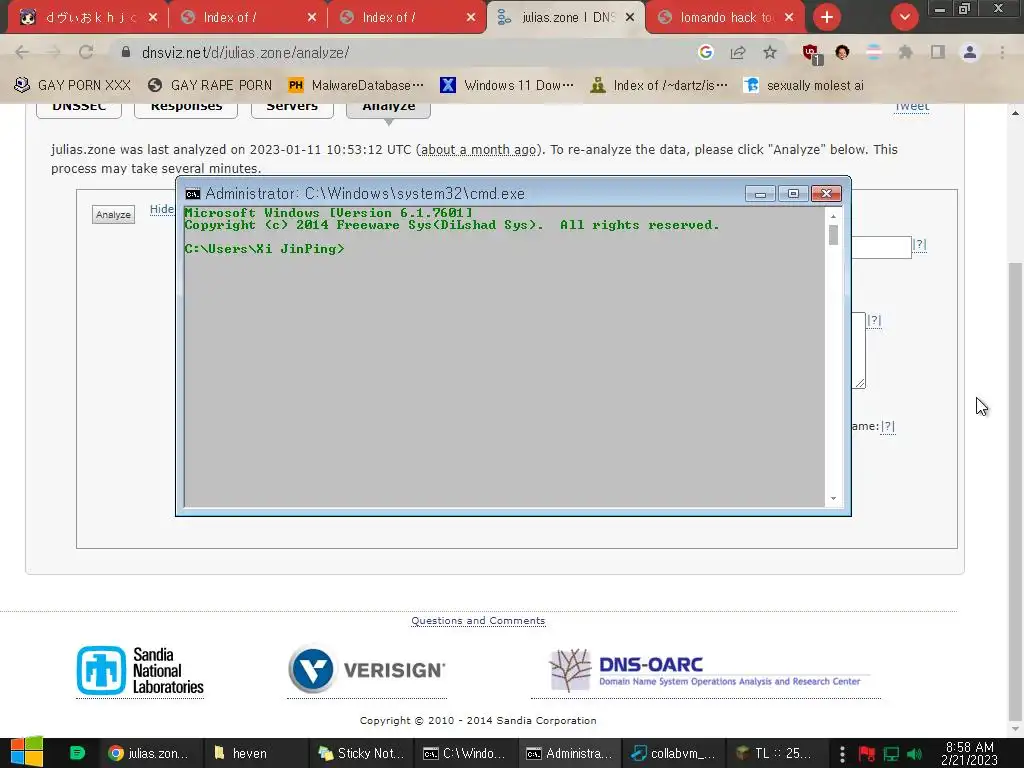Click the text area resize grip
The image size is (1024, 768).
coord(859,383)
